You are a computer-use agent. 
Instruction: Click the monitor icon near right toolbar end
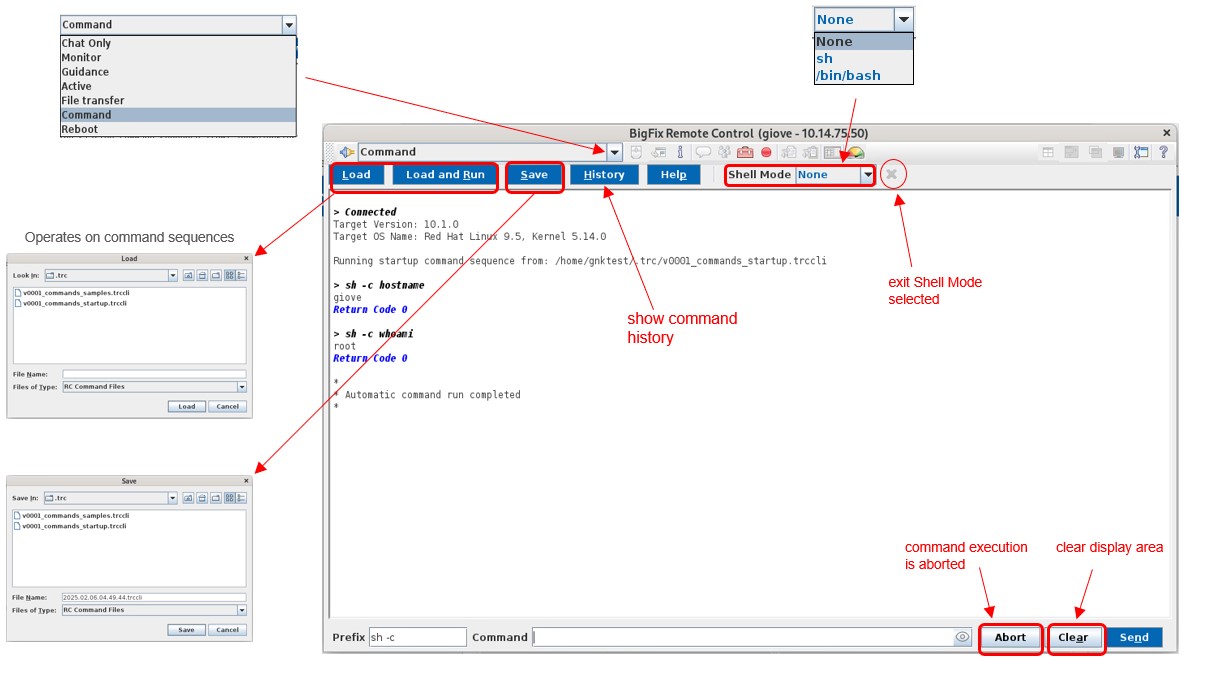[1118, 152]
